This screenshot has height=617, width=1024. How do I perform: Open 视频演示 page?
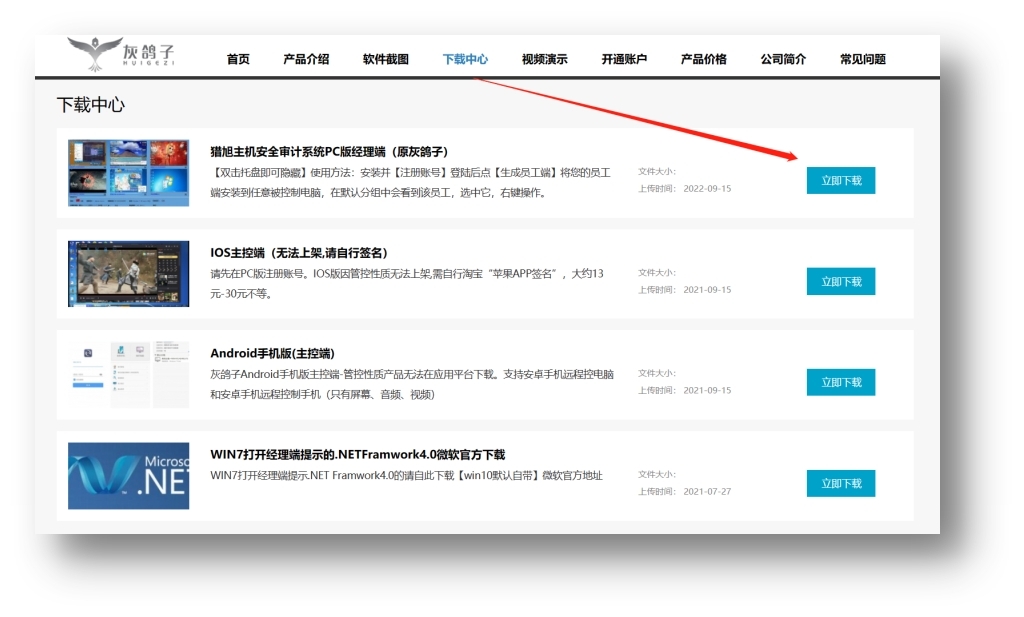[x=544, y=59]
